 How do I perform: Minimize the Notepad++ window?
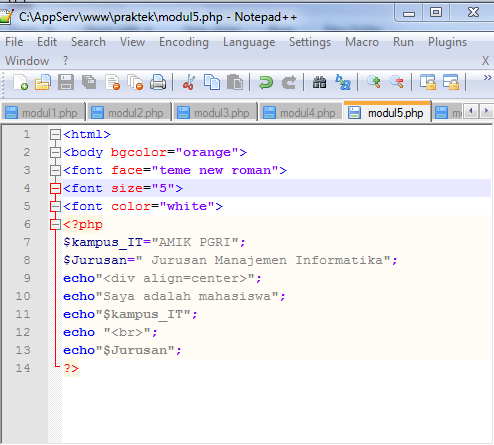409,13
